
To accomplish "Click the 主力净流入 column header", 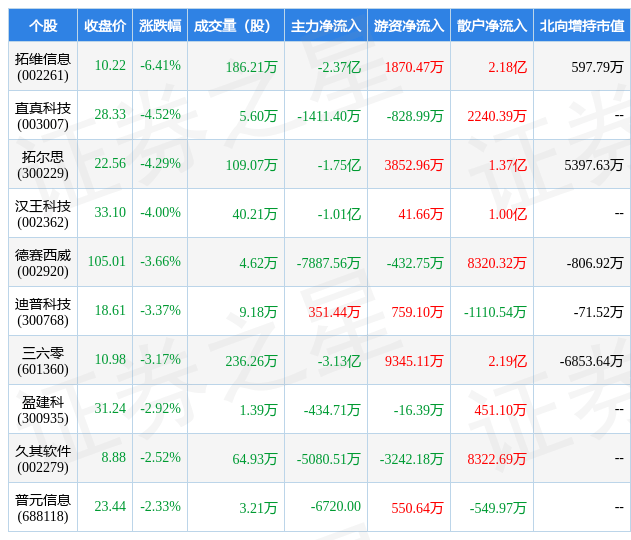I will click(326, 26).
